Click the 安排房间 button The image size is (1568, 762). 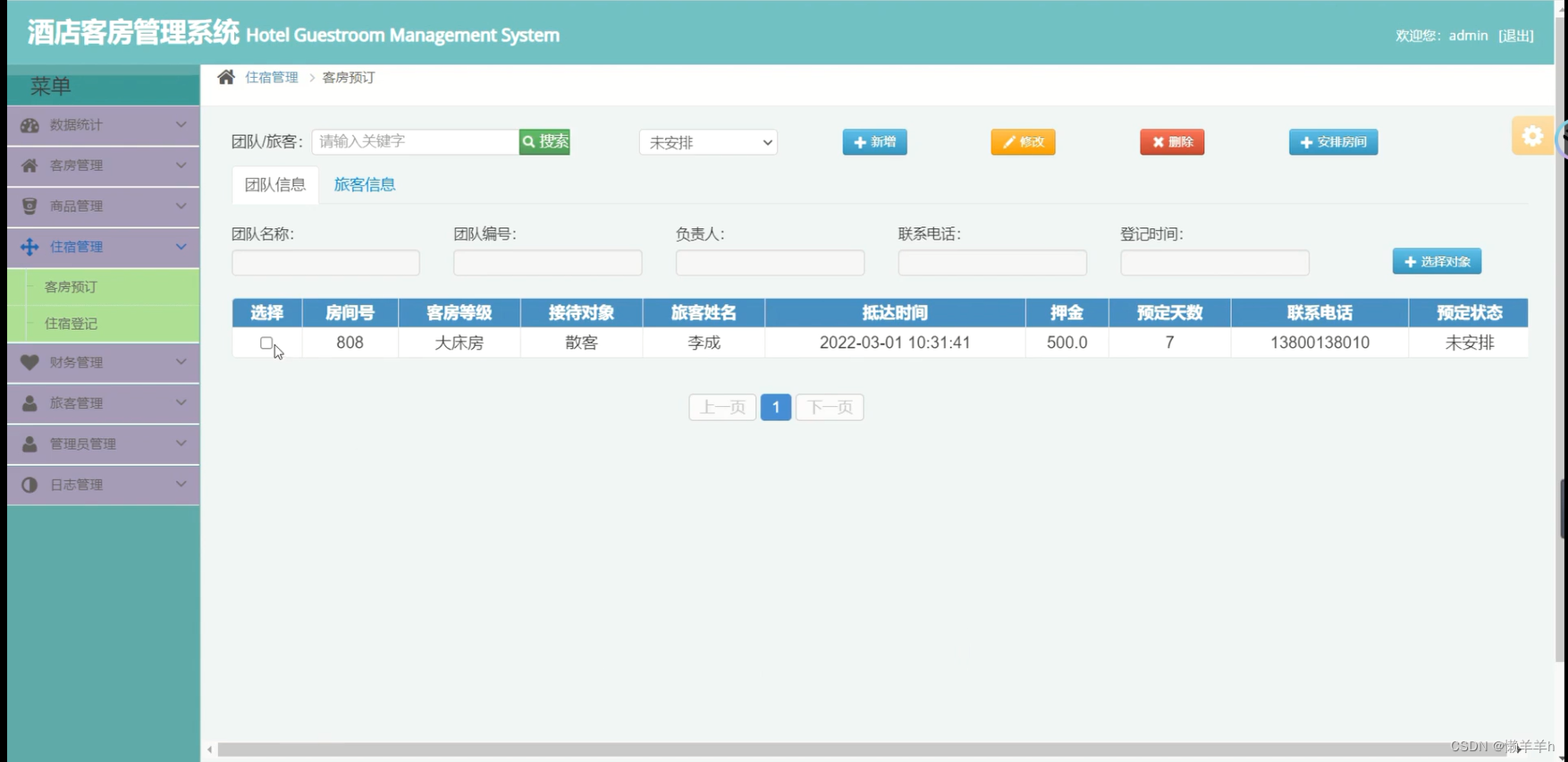pyautogui.click(x=1333, y=142)
